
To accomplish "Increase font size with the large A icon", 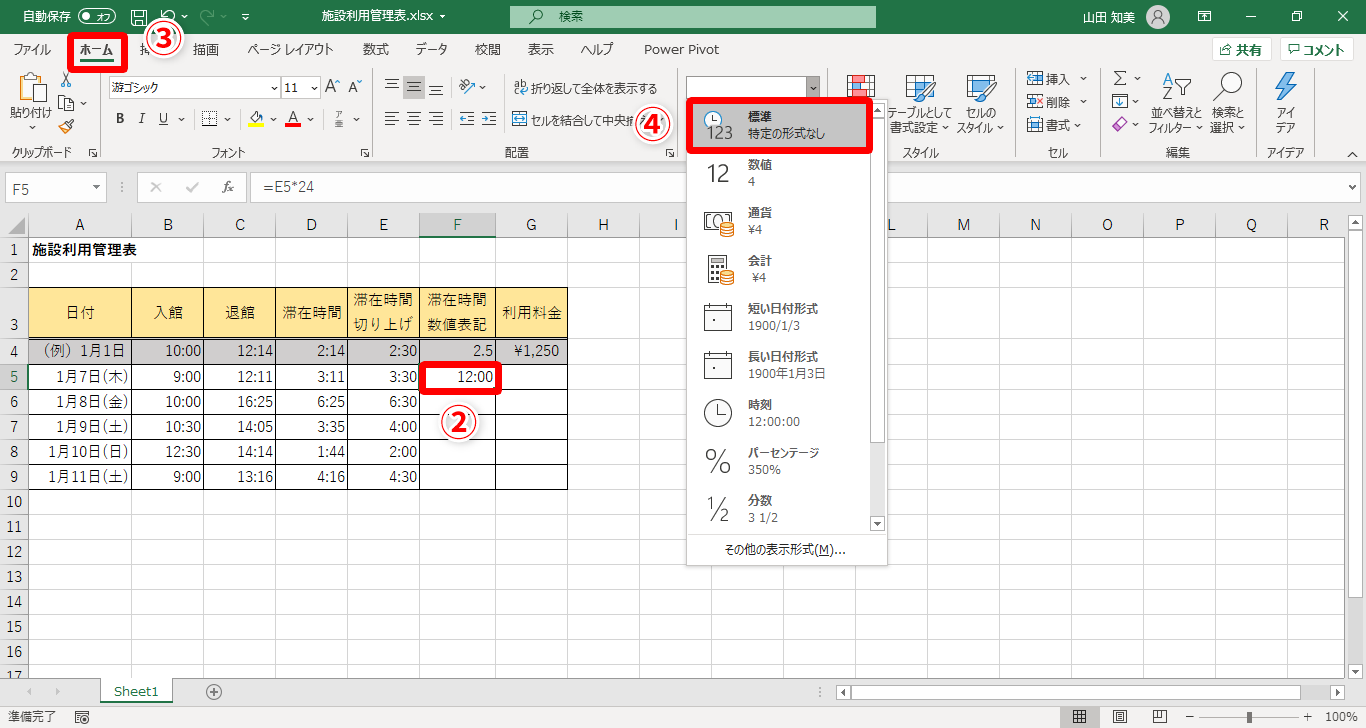I will (333, 87).
